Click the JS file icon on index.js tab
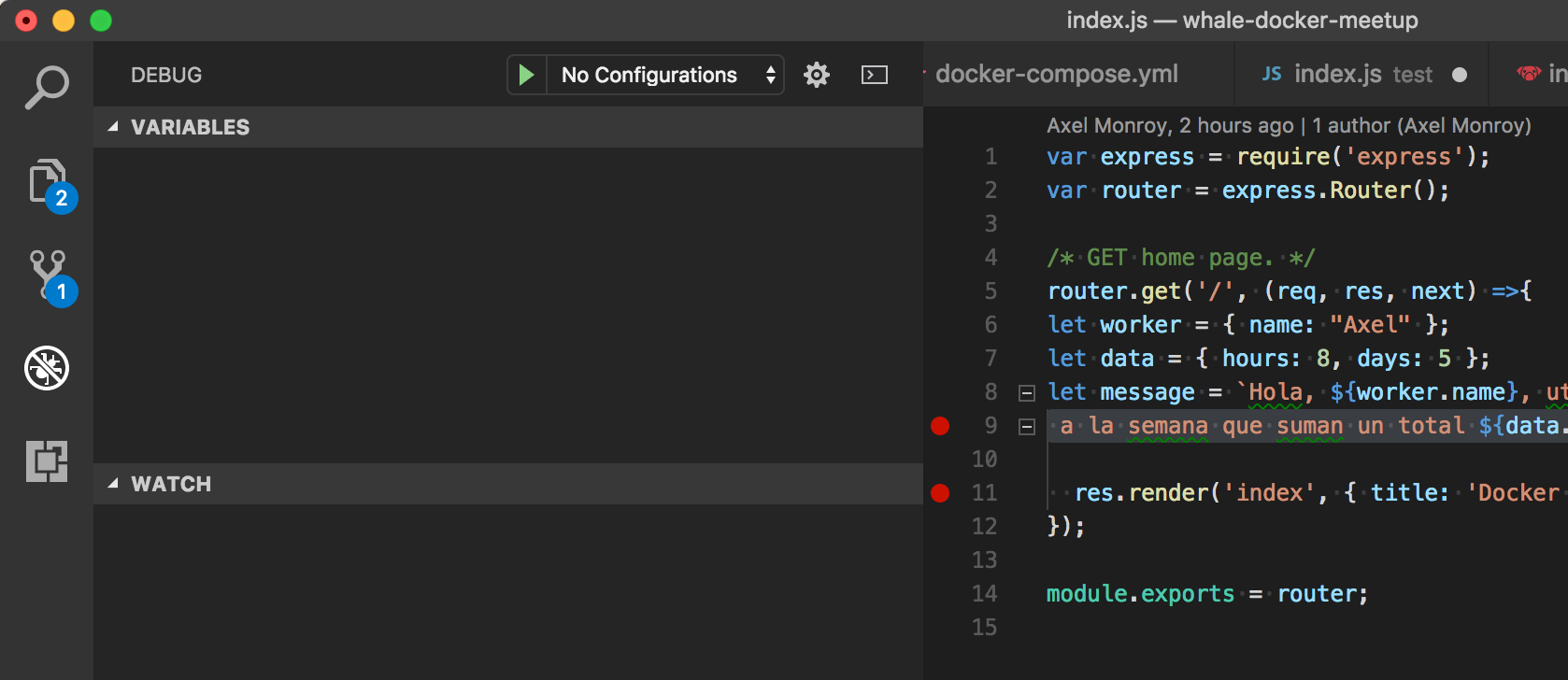 tap(1272, 74)
